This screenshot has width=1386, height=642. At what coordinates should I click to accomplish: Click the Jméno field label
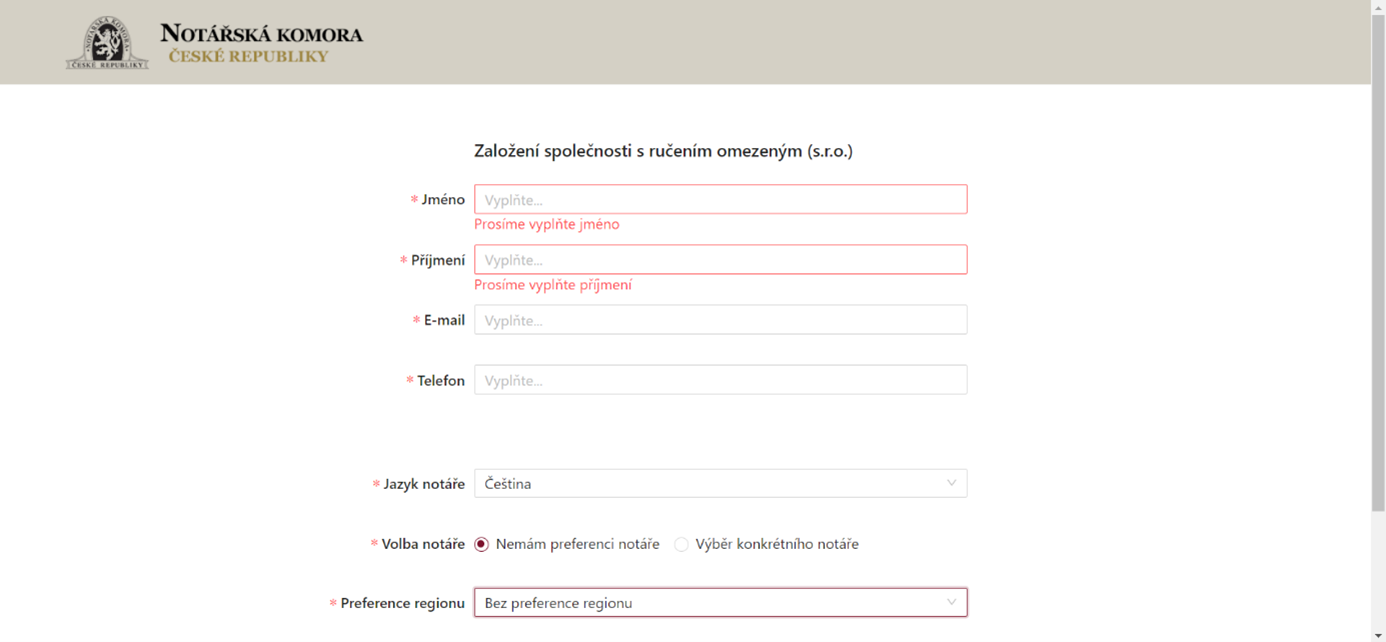[443, 199]
